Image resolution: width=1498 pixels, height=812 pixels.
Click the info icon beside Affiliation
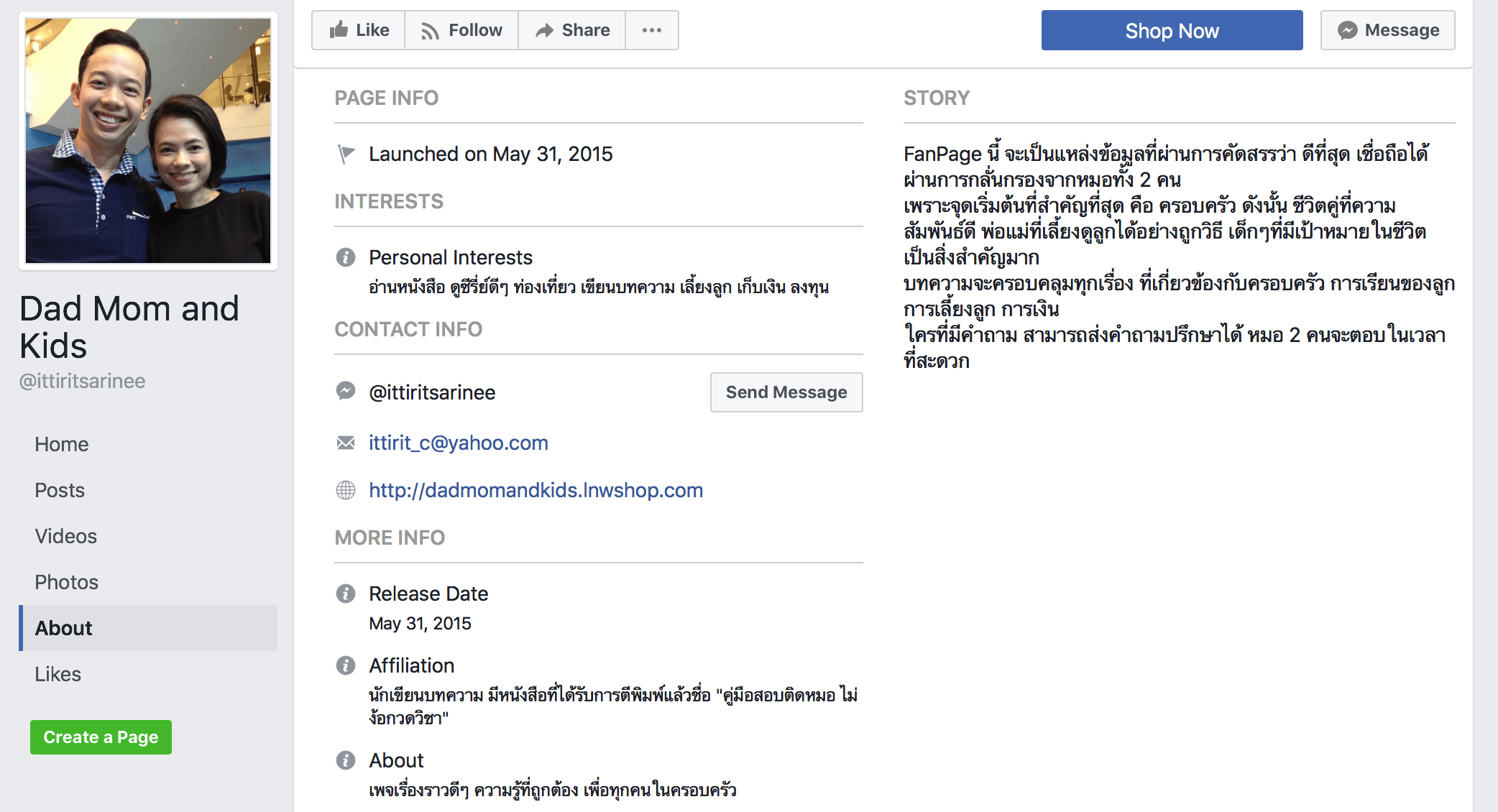tap(346, 665)
